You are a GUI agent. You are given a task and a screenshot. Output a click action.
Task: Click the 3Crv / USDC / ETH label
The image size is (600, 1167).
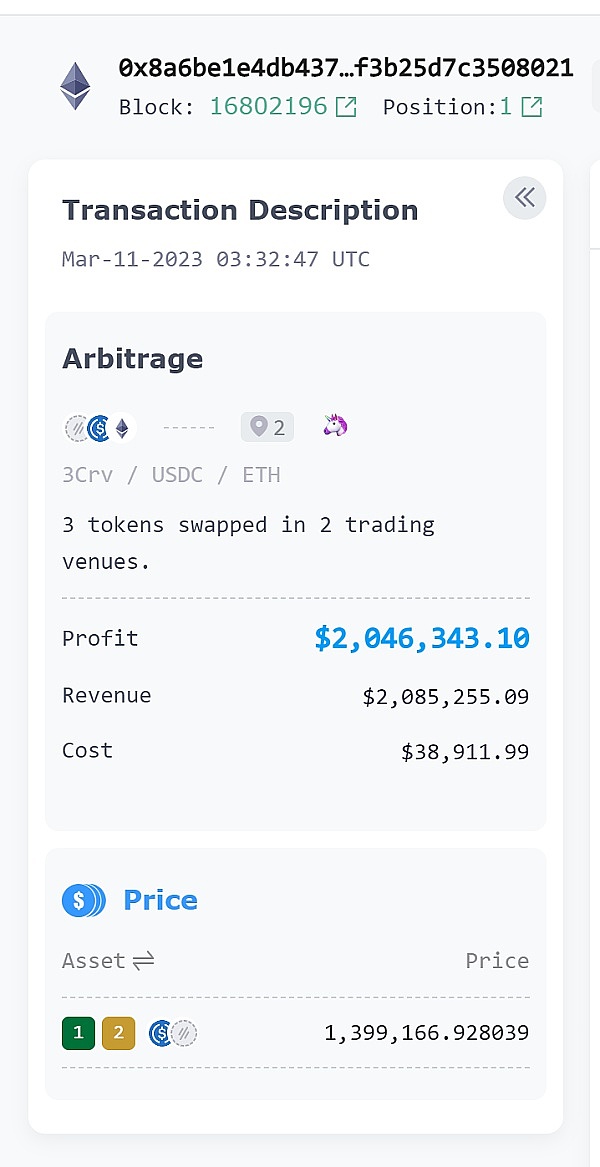(x=171, y=474)
